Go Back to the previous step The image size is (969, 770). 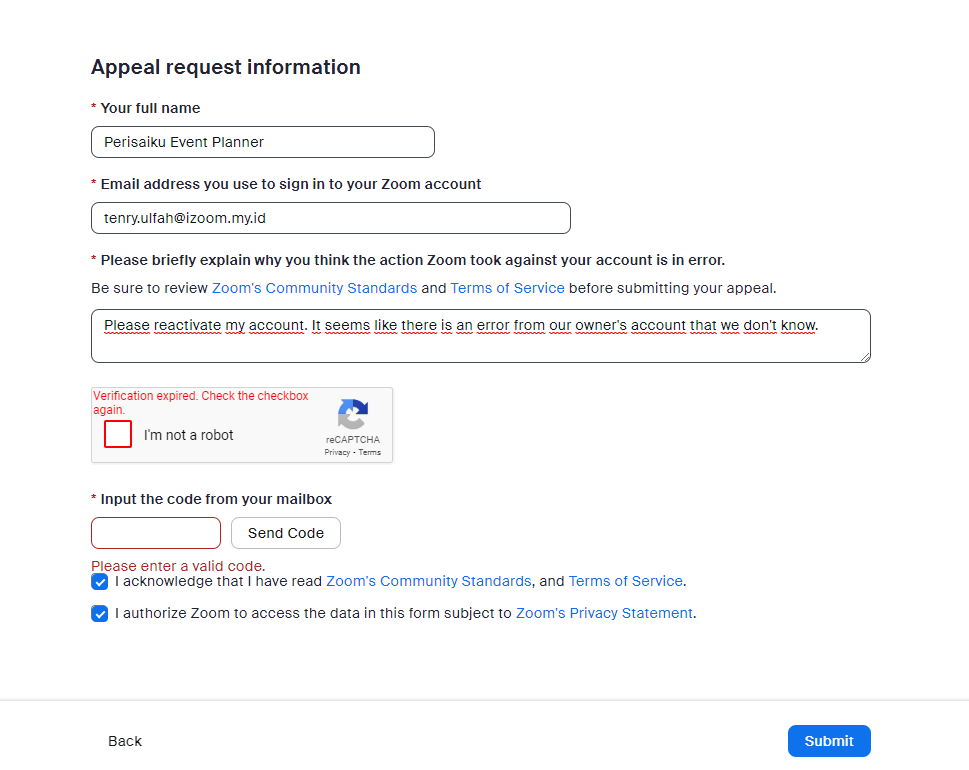[125, 741]
